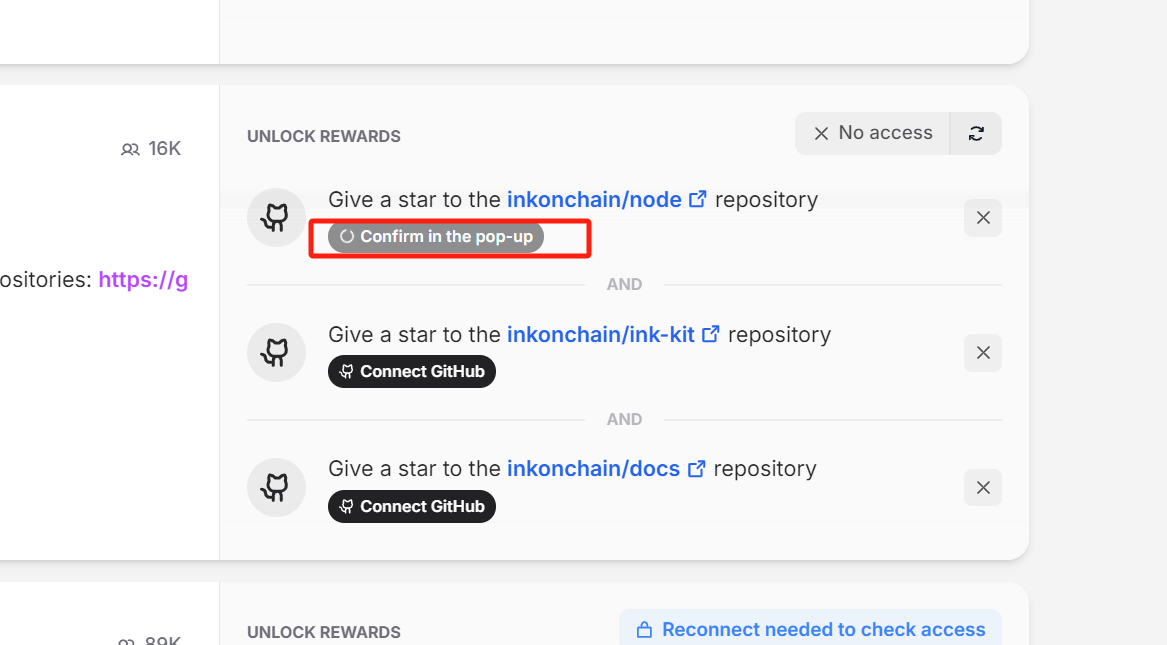Click the No access status badge

(872, 134)
